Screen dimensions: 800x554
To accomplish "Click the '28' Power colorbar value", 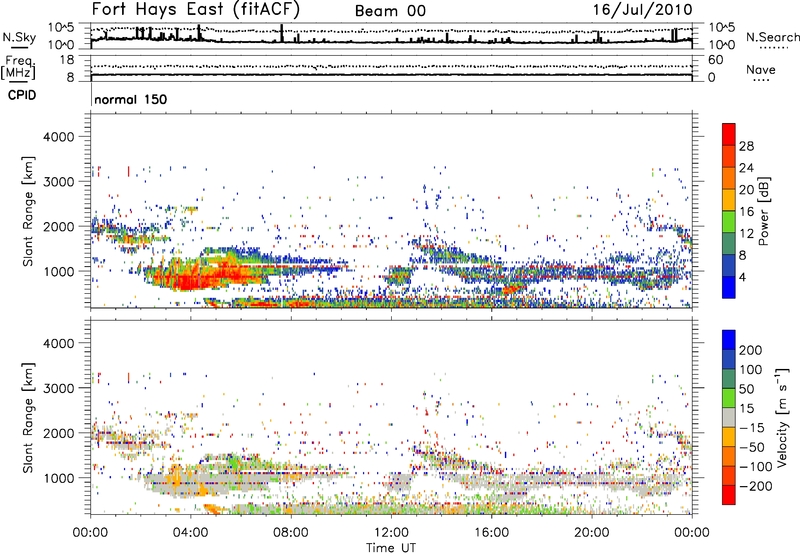I will click(746, 146).
